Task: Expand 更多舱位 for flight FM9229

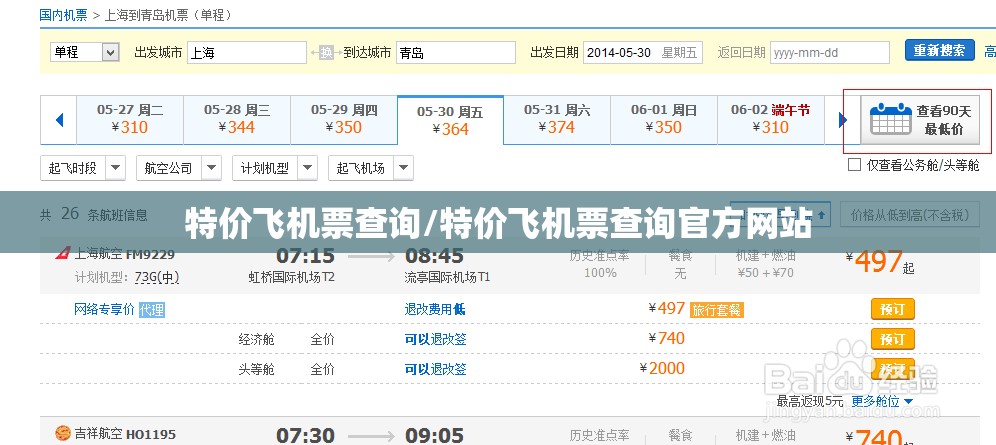Action: pyautogui.click(x=882, y=401)
